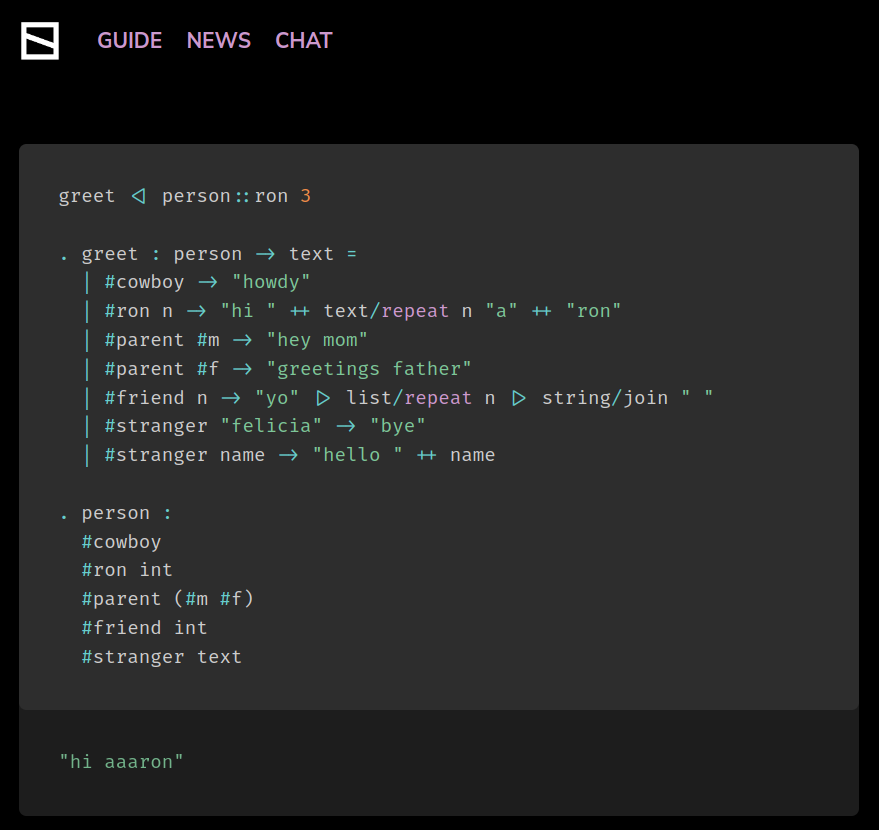The width and height of the screenshot is (879, 830).
Task: Click the Scrapscript logo in the top-left
Action: point(39,41)
